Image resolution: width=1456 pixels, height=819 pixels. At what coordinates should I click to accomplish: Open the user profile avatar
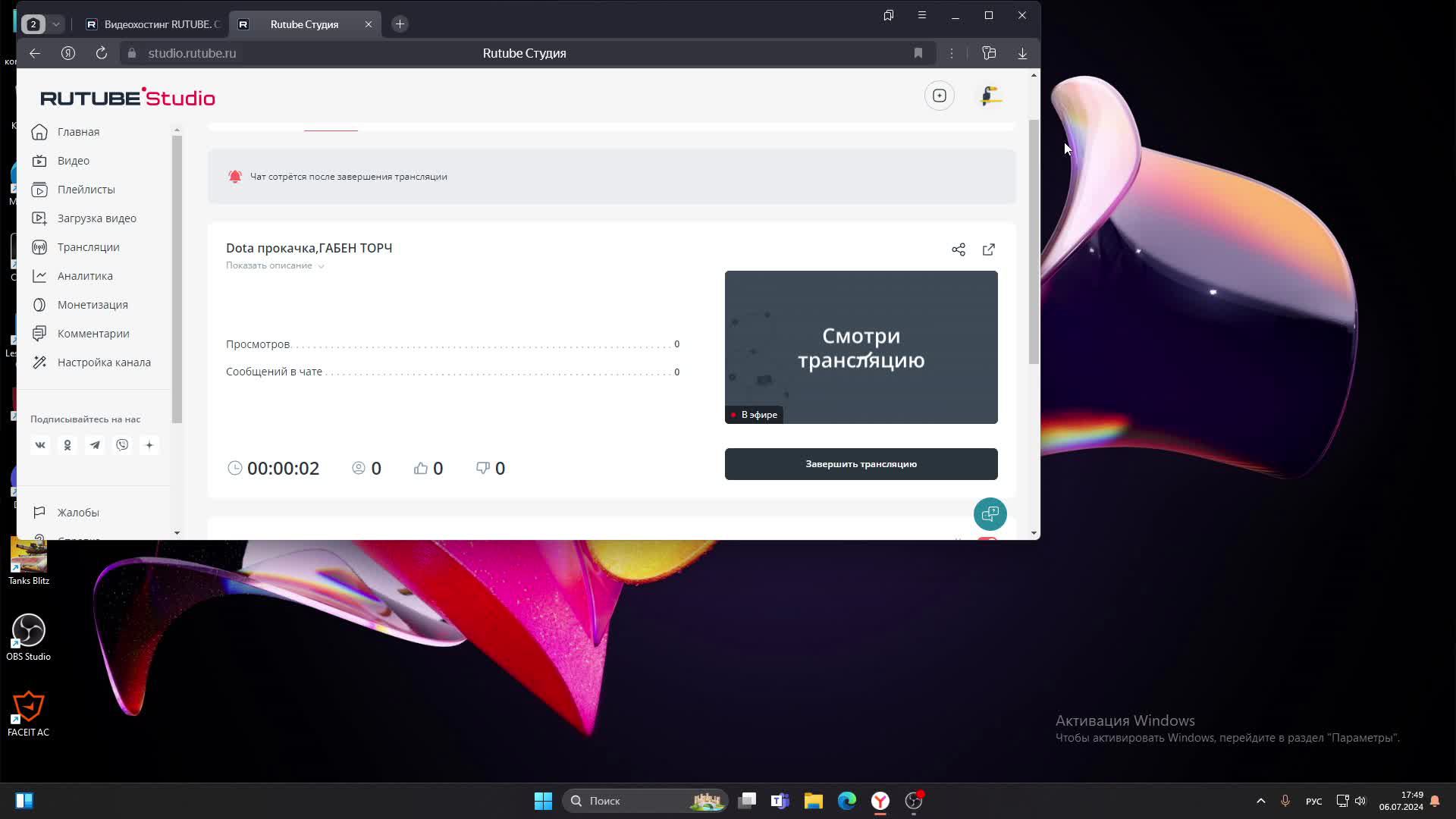pyautogui.click(x=991, y=96)
